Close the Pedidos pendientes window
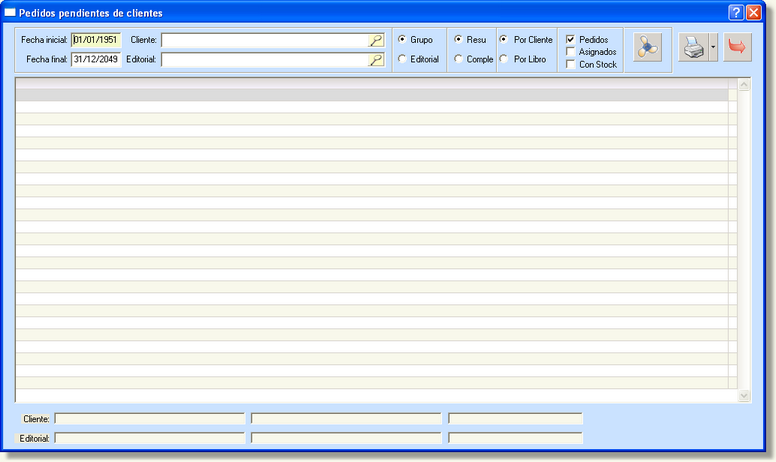The image size is (776, 462). point(753,12)
